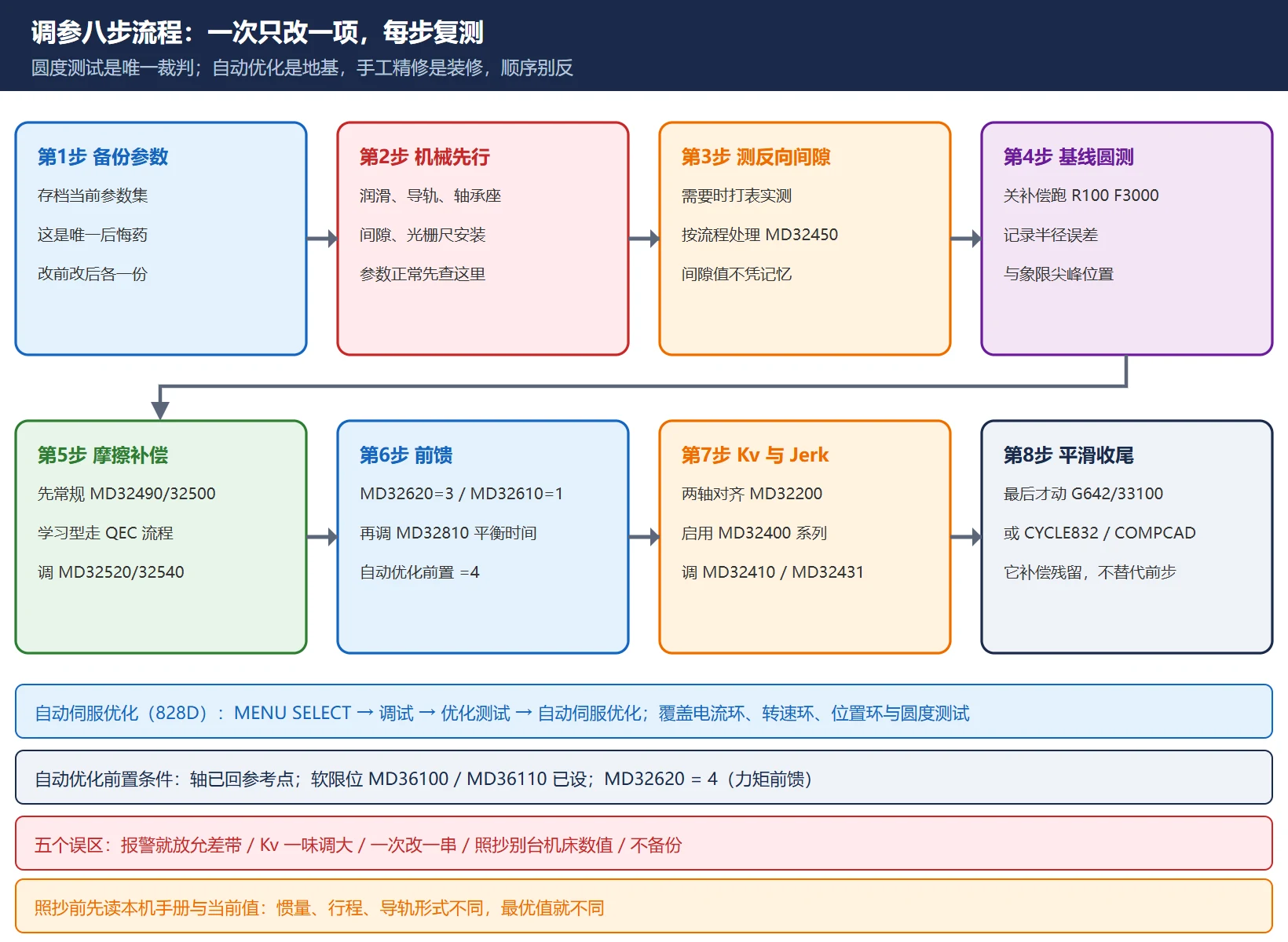Click the text "间隙、光栅尺安装"
This screenshot has width=1288, height=942.
[423, 235]
